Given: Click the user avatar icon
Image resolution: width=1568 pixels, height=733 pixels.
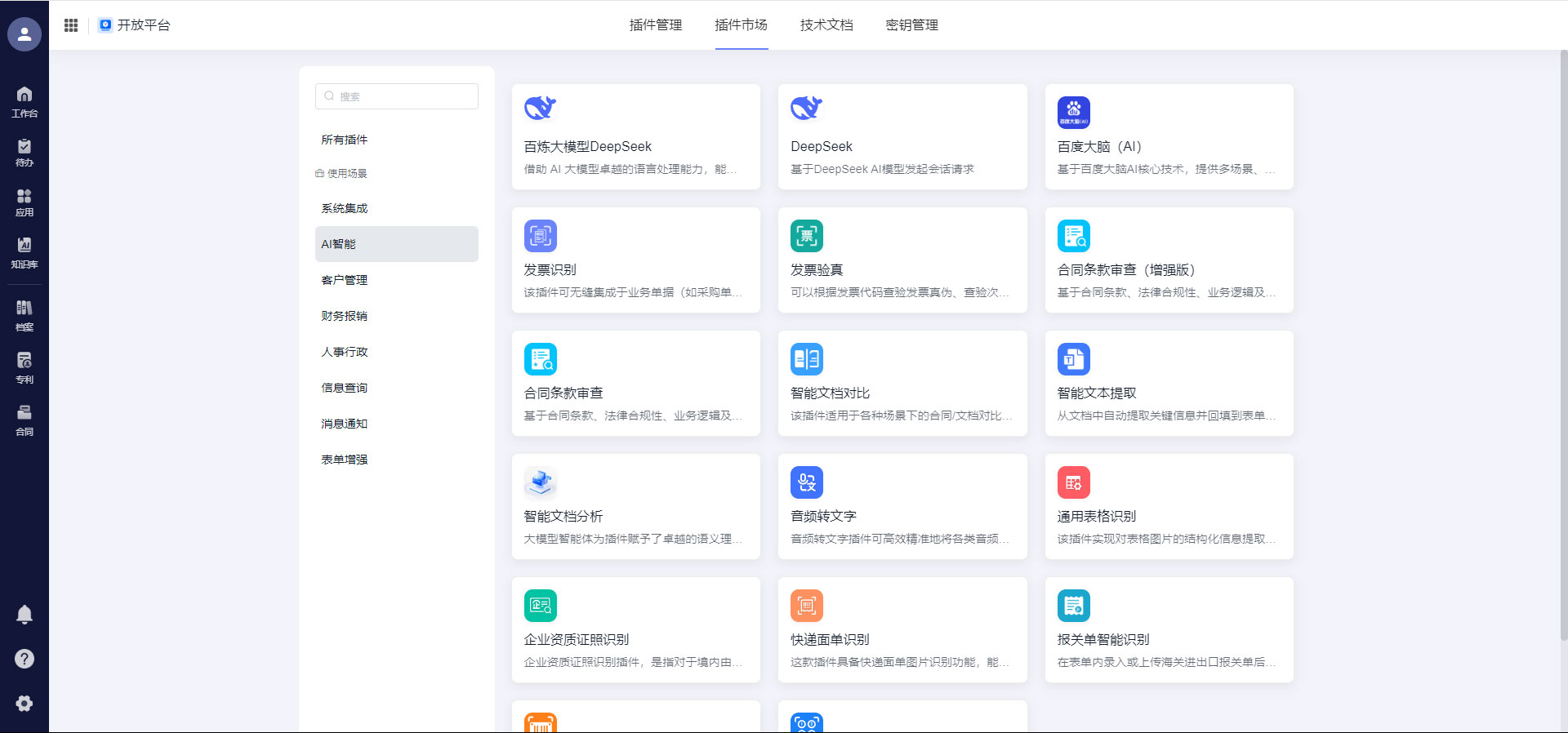Looking at the screenshot, I should (24, 34).
